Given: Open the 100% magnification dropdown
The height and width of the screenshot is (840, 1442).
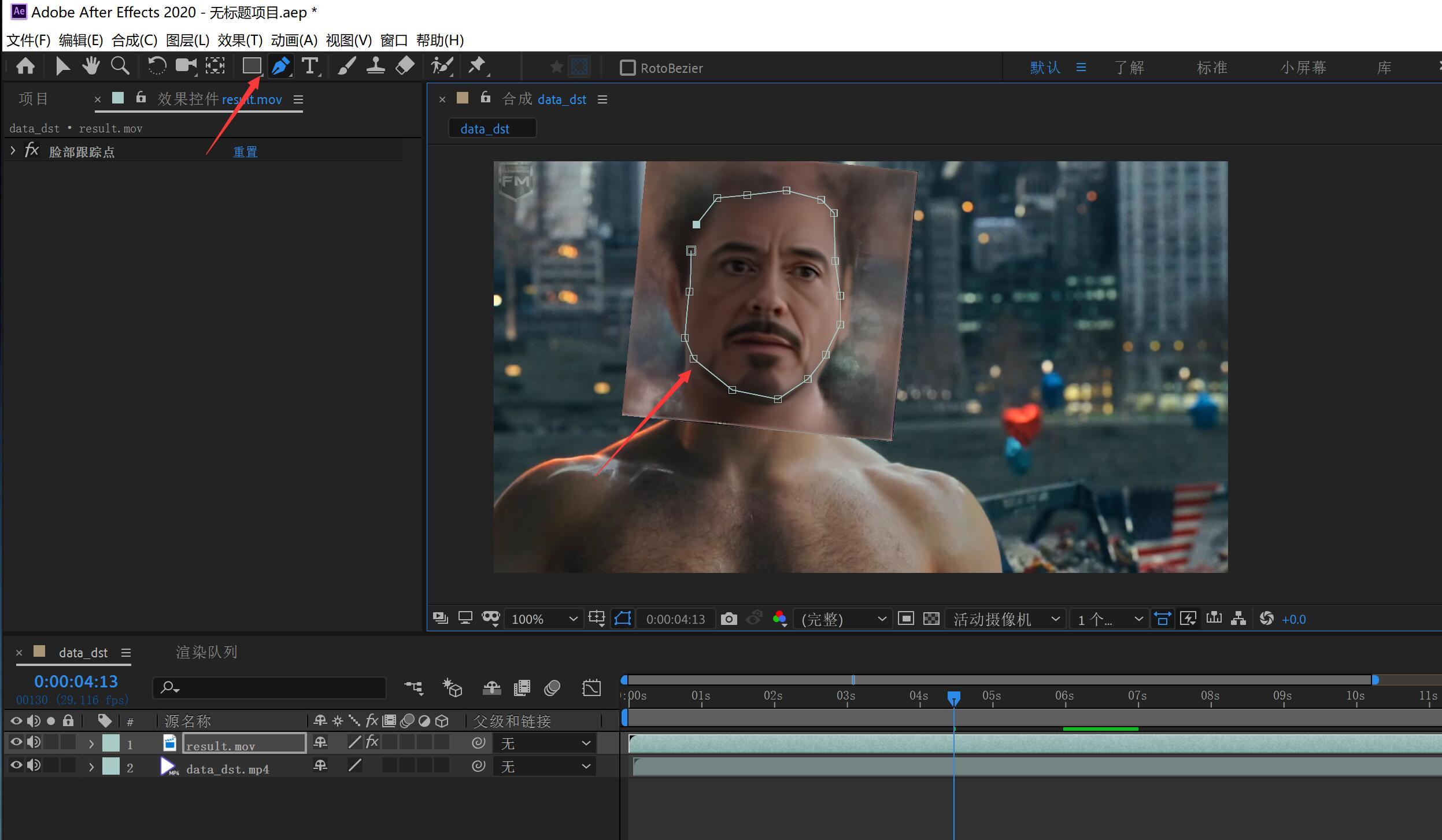Looking at the screenshot, I should point(543,619).
